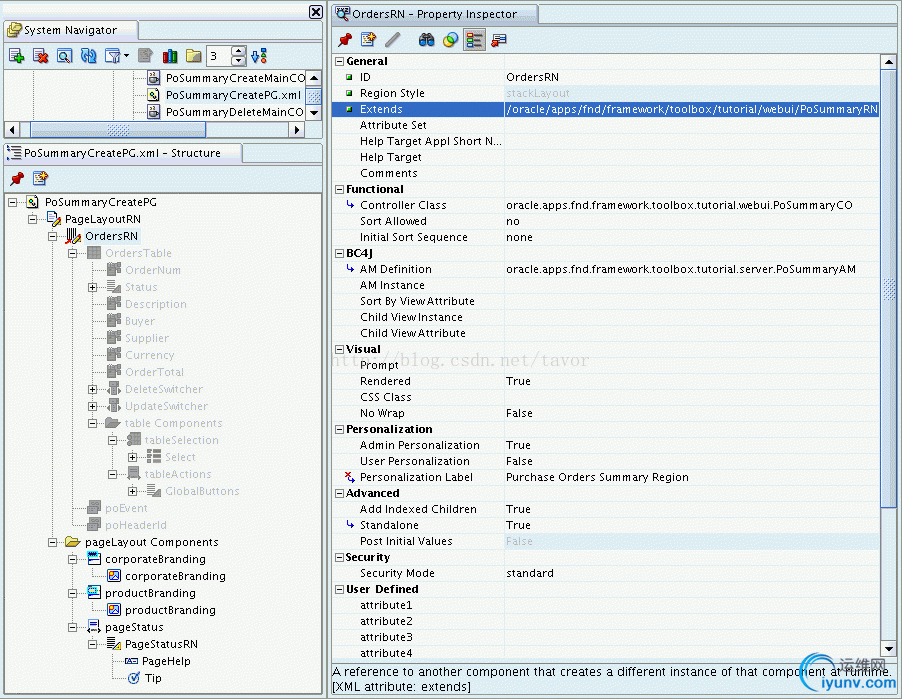
Task: Select PageStatusRN in the structure tree
Action: (160, 644)
